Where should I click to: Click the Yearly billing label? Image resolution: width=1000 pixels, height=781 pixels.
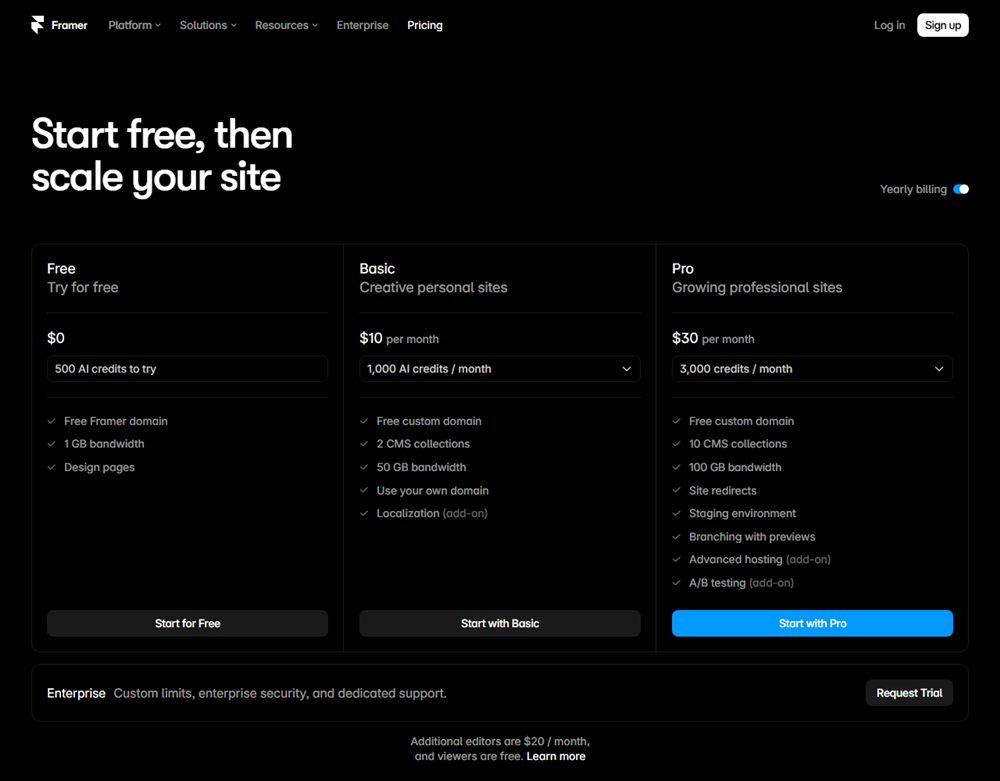click(913, 189)
